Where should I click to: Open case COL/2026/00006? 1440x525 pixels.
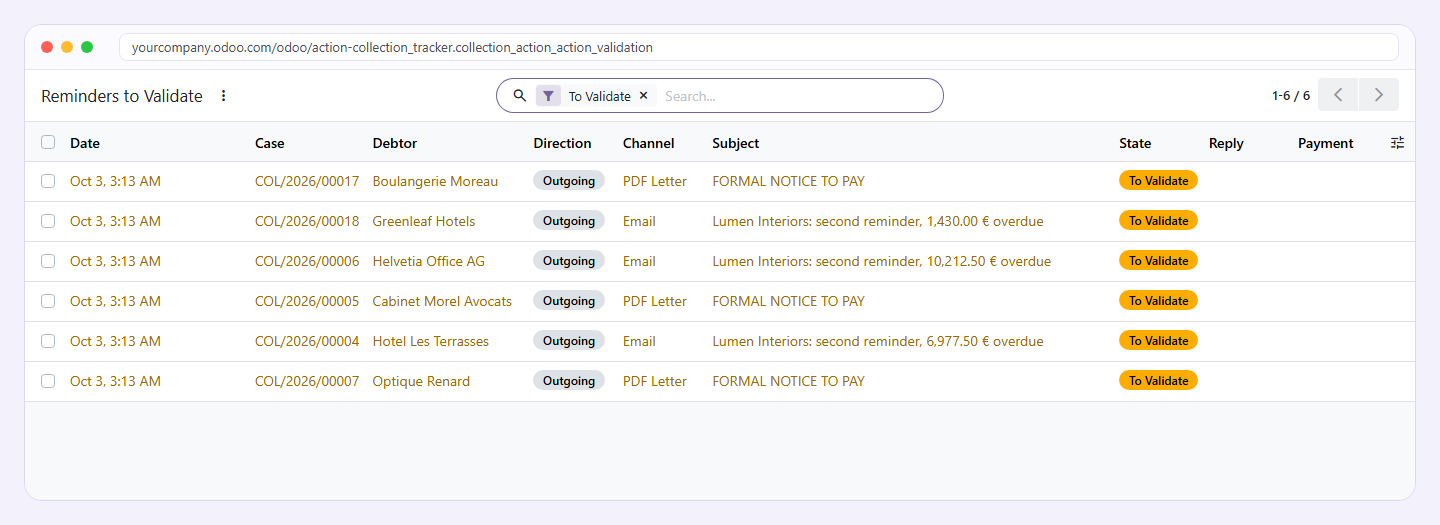(307, 261)
